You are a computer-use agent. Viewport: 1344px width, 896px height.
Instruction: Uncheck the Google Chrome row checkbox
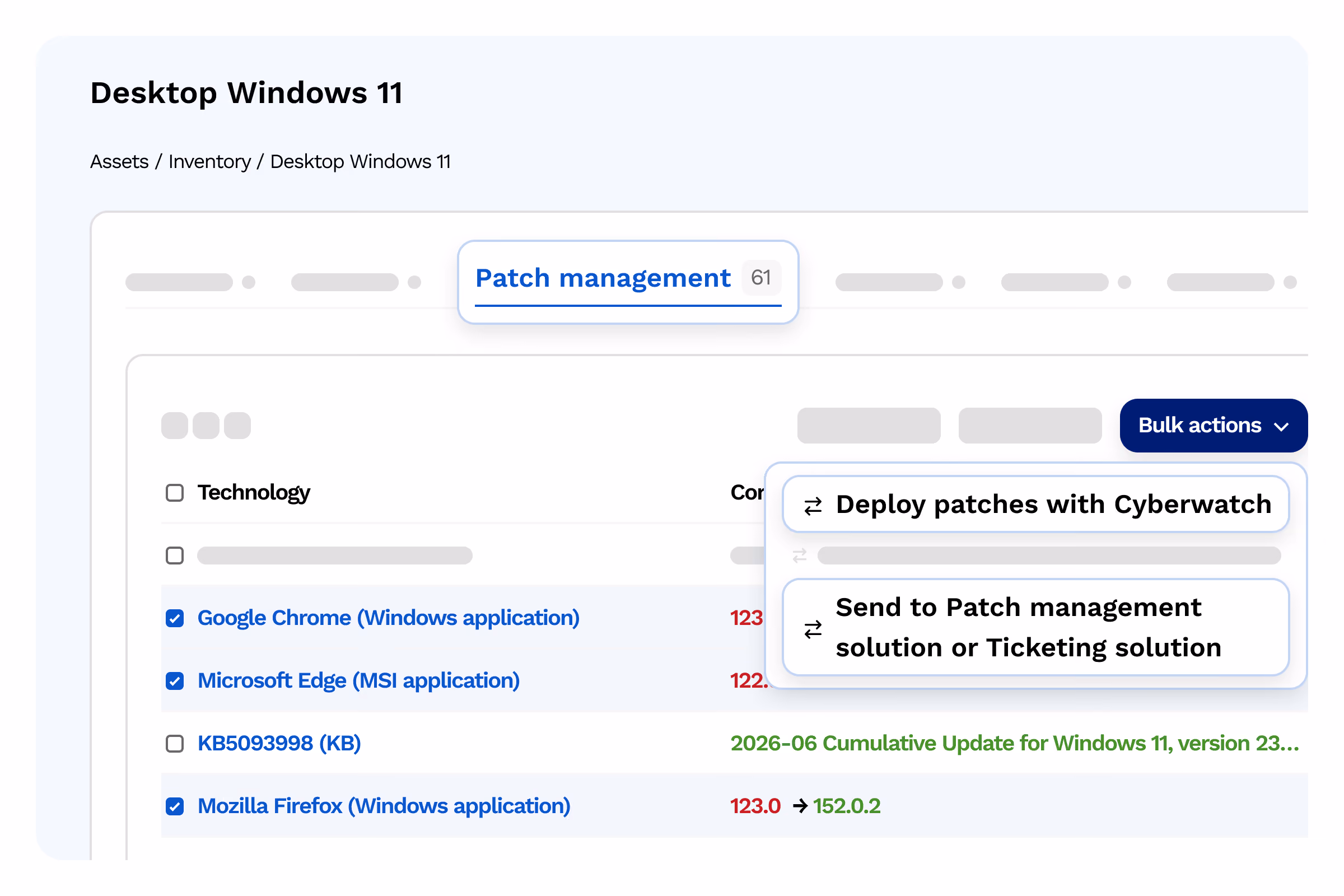(x=175, y=618)
